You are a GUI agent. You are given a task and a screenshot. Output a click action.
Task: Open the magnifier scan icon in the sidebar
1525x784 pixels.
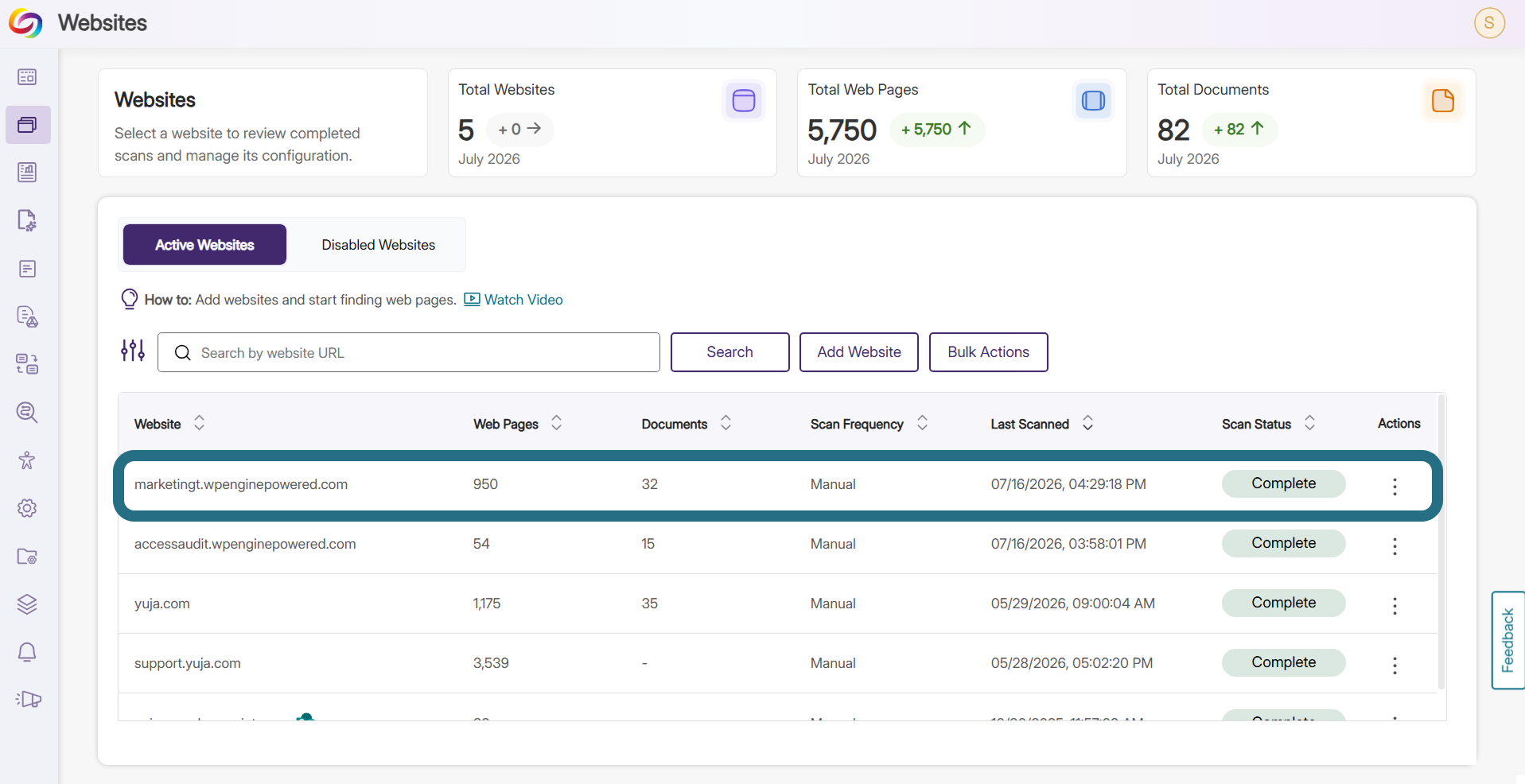pyautogui.click(x=27, y=412)
